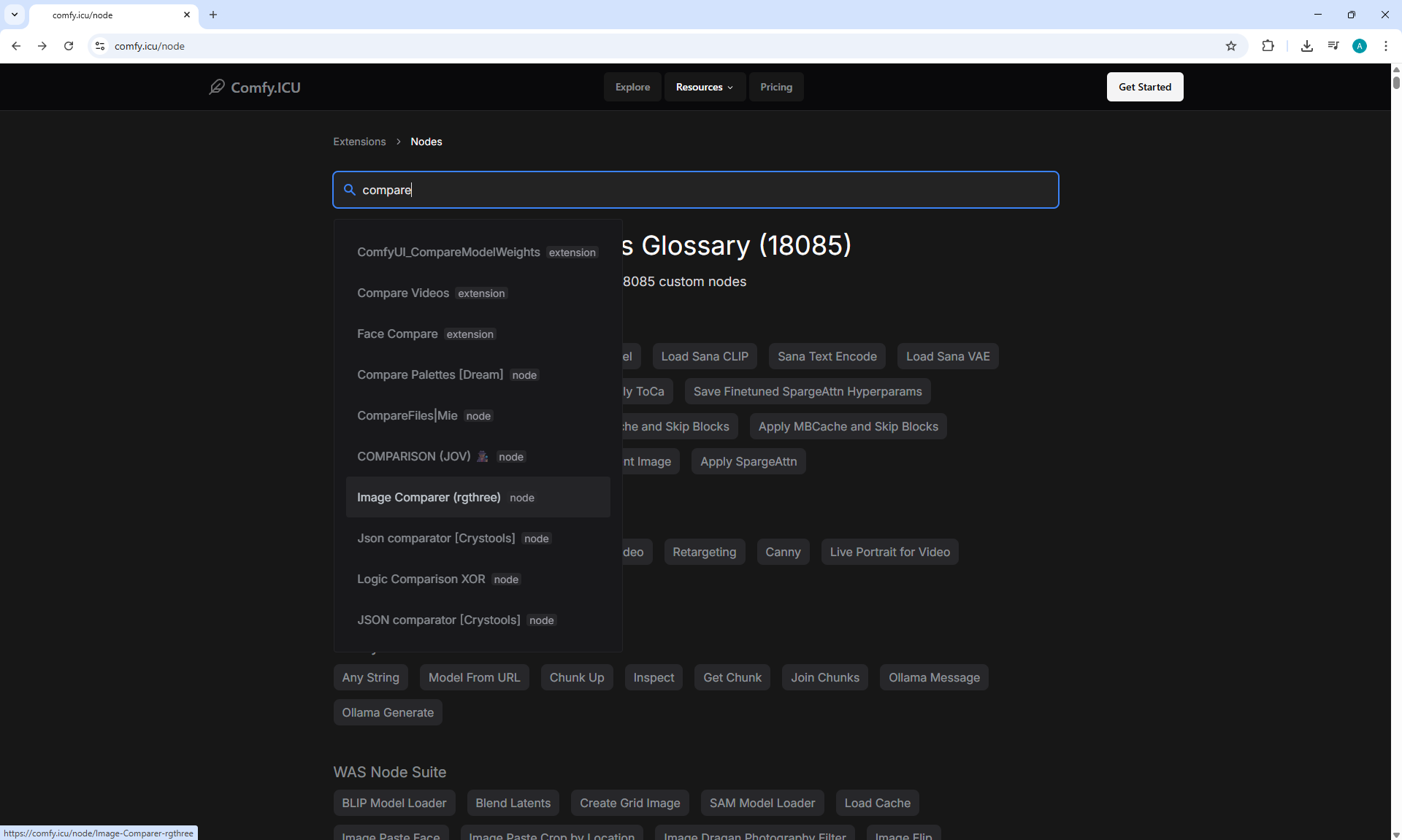This screenshot has width=1402, height=840.
Task: Expand the Resources dropdown menu
Action: click(704, 87)
